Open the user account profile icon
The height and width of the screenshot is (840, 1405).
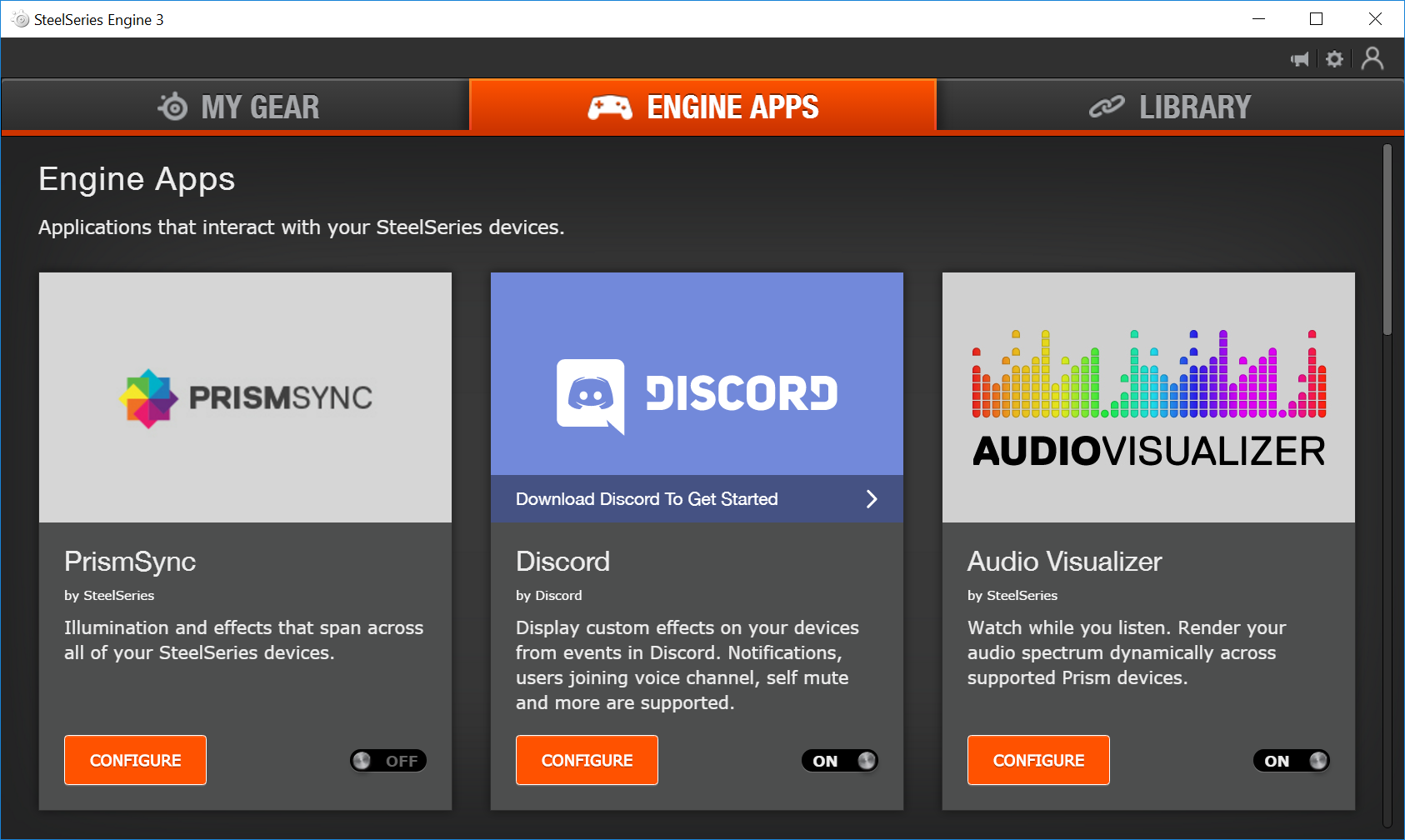pos(1372,58)
